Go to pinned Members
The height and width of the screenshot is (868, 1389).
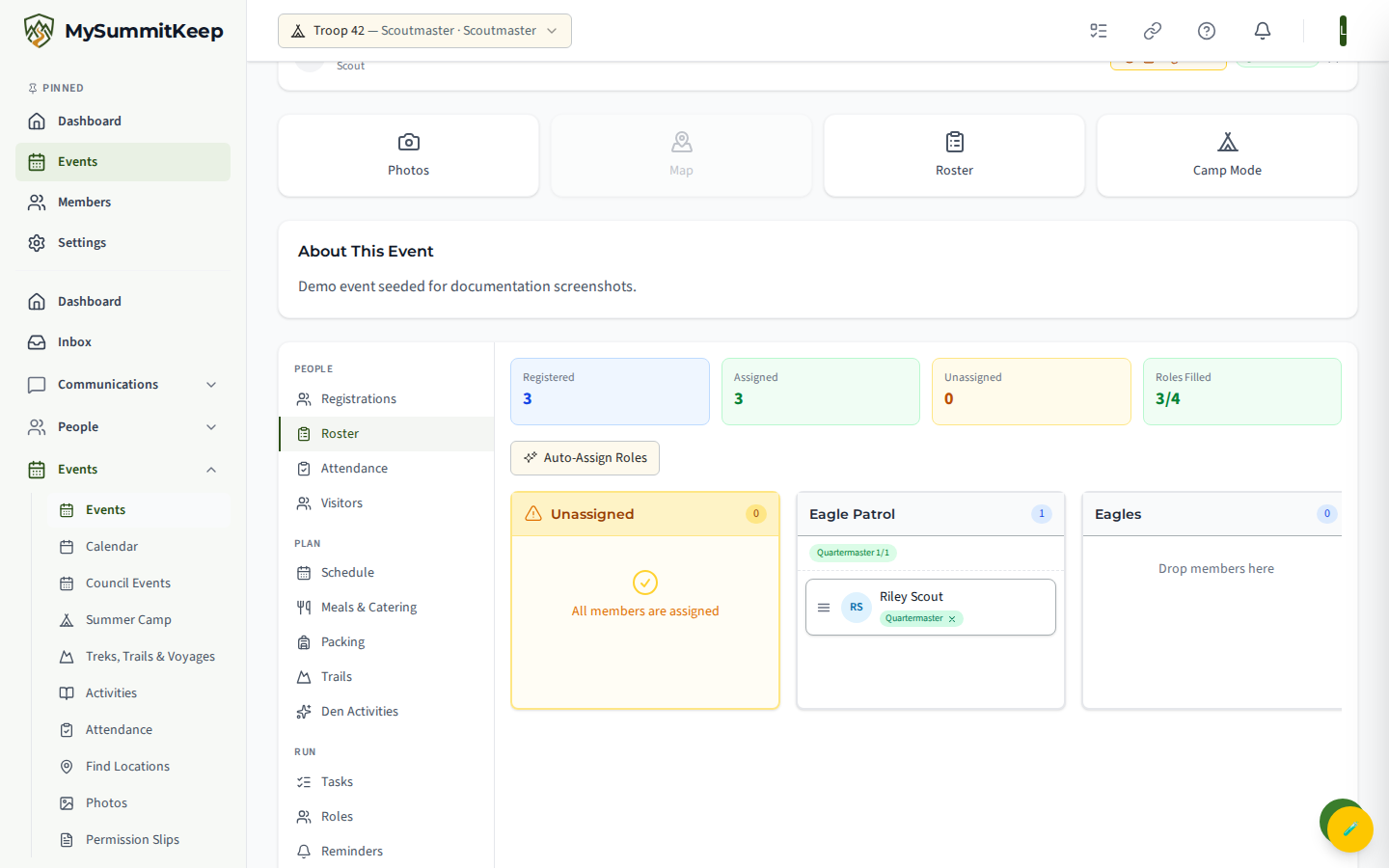(x=123, y=203)
